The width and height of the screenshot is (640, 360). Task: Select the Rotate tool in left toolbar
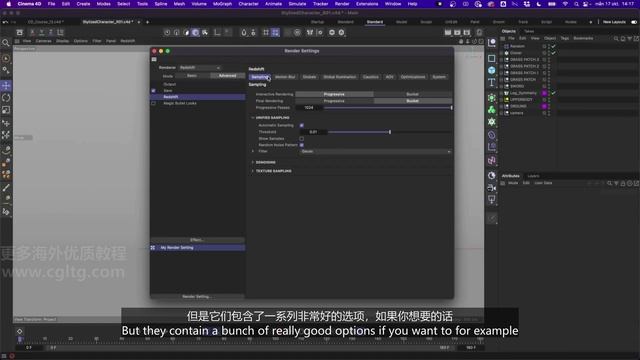tap(6, 98)
